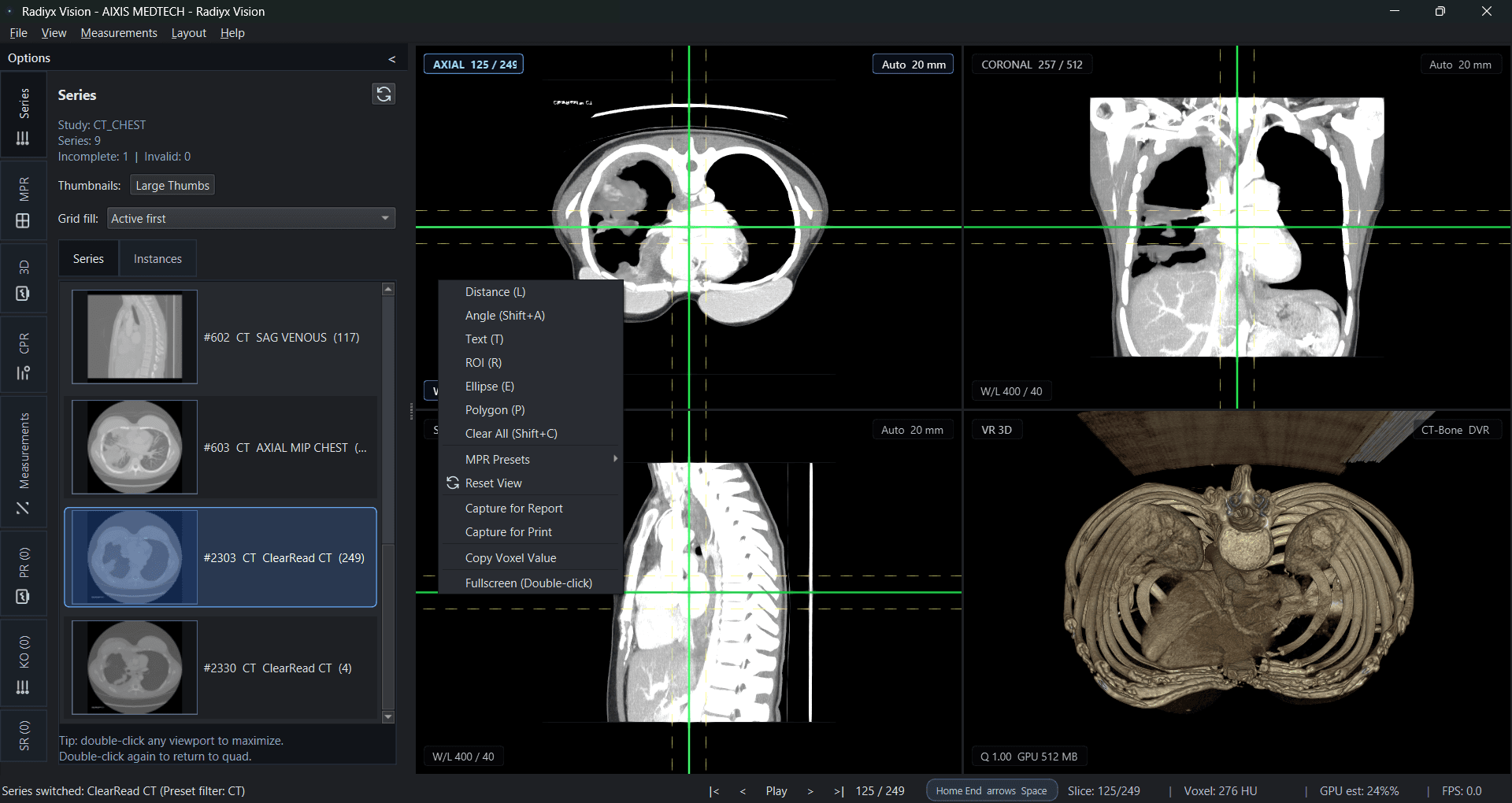This screenshot has width=1512, height=803.
Task: Open the Grid fill dropdown
Action: [251, 218]
